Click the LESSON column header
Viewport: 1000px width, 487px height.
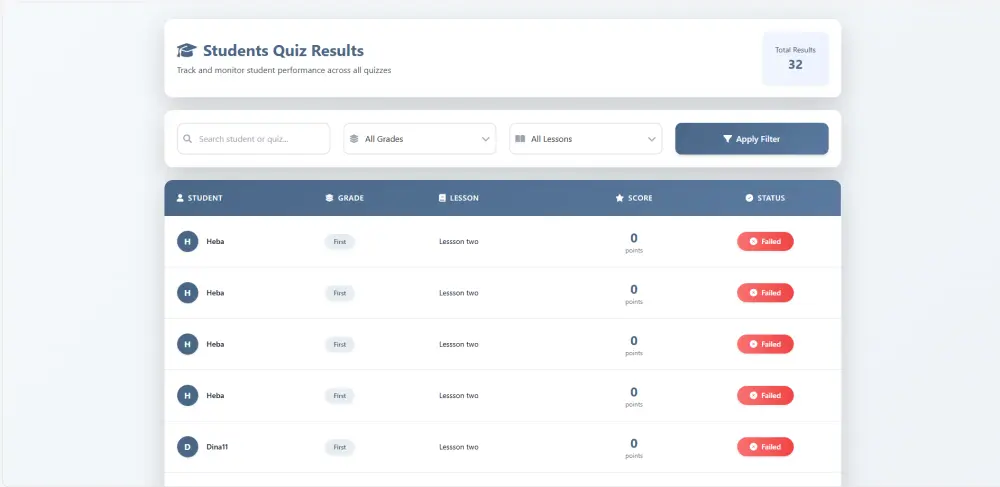pyautogui.click(x=459, y=198)
